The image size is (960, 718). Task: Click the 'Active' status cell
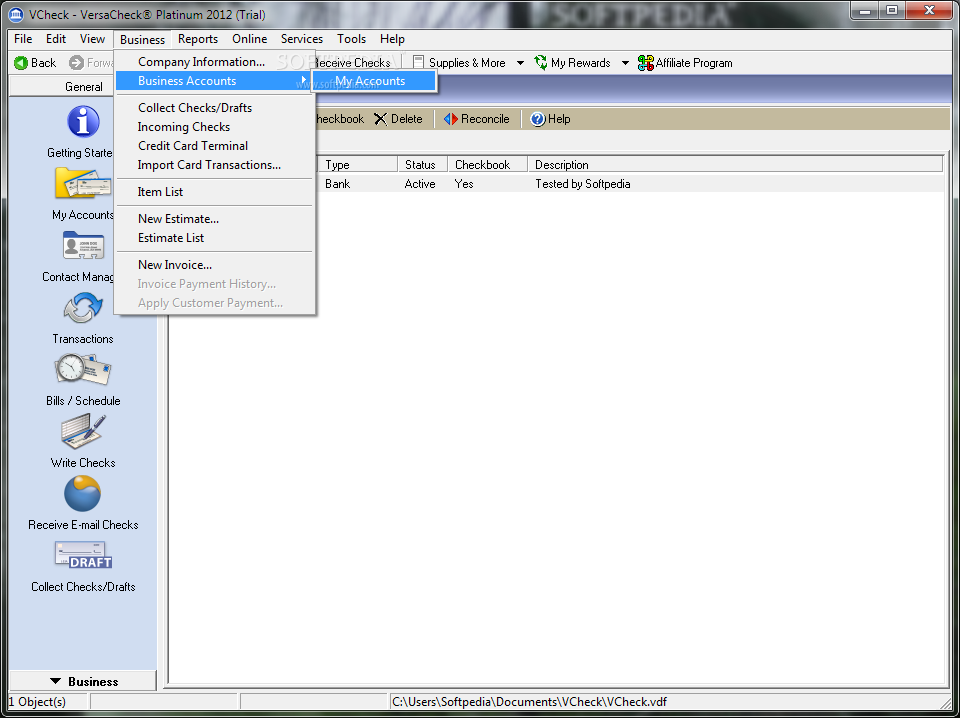click(x=420, y=184)
